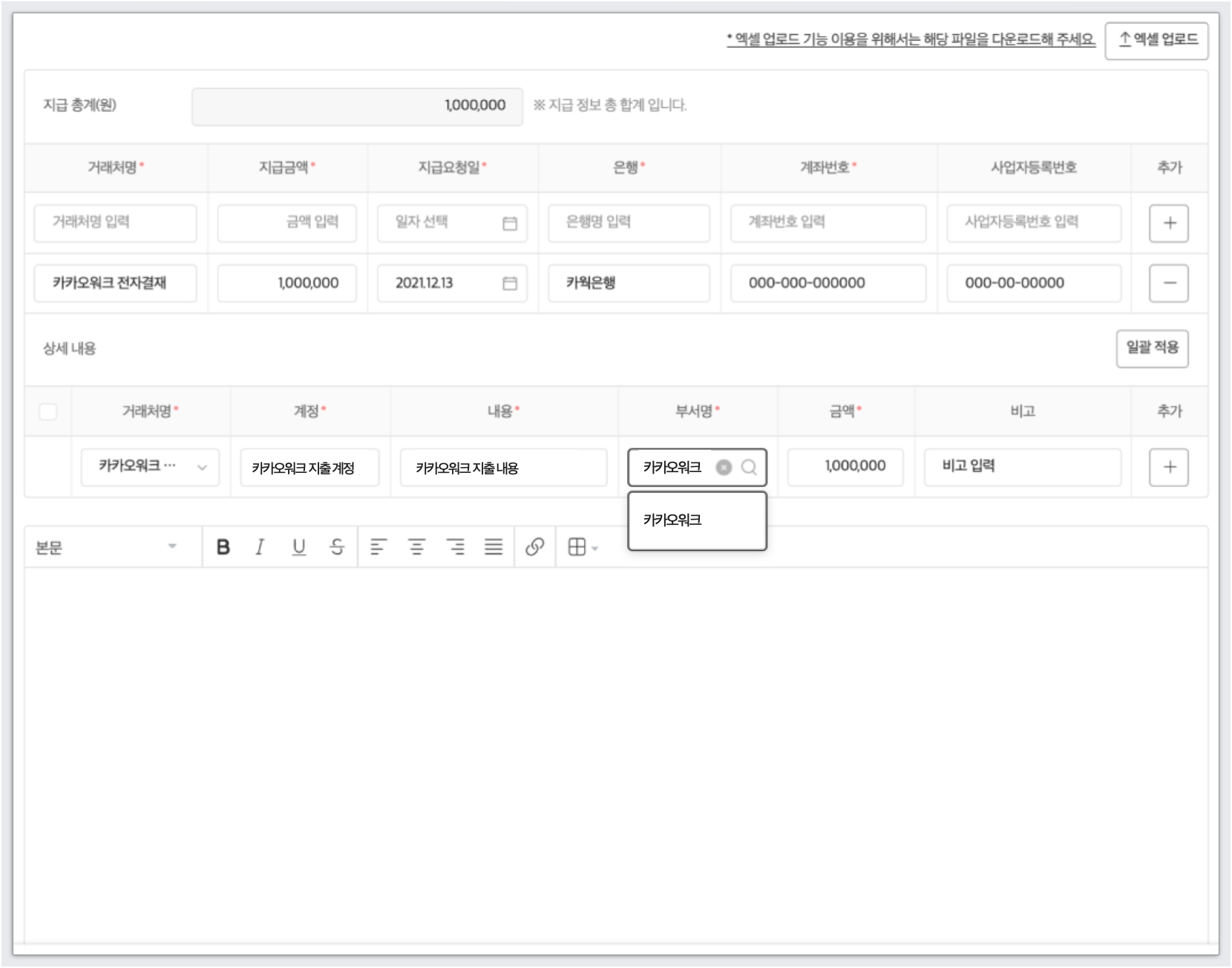The width and height of the screenshot is (1232, 968).
Task: Open the Excel template download link
Action: (x=911, y=40)
